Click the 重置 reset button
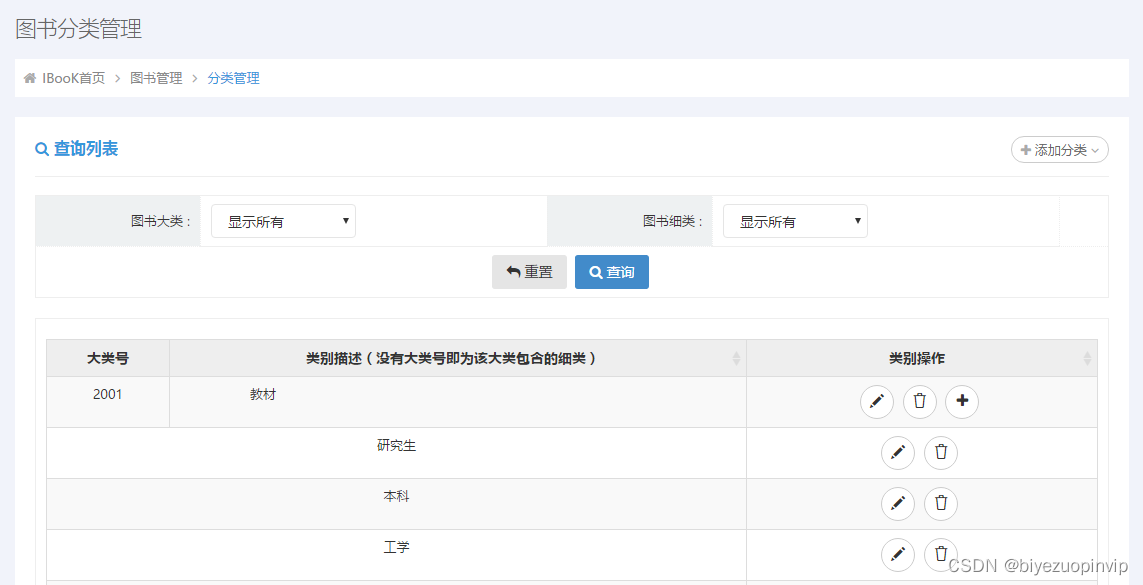This screenshot has width=1143, height=585. click(529, 272)
